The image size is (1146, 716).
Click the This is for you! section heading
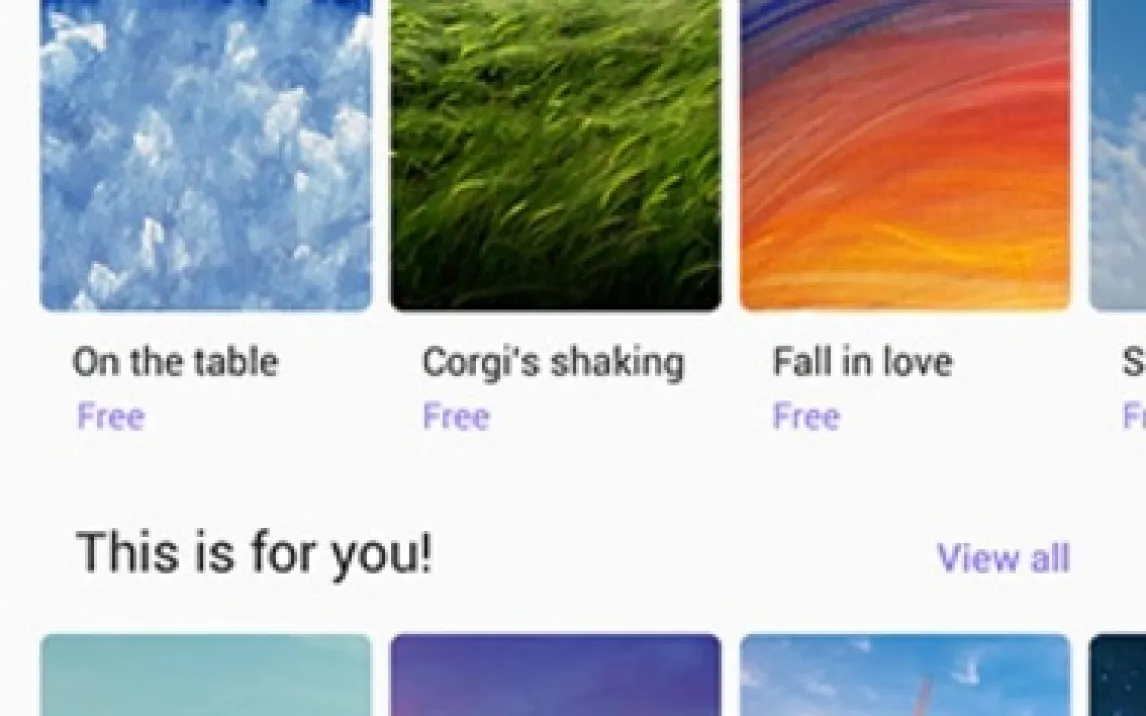click(x=254, y=554)
